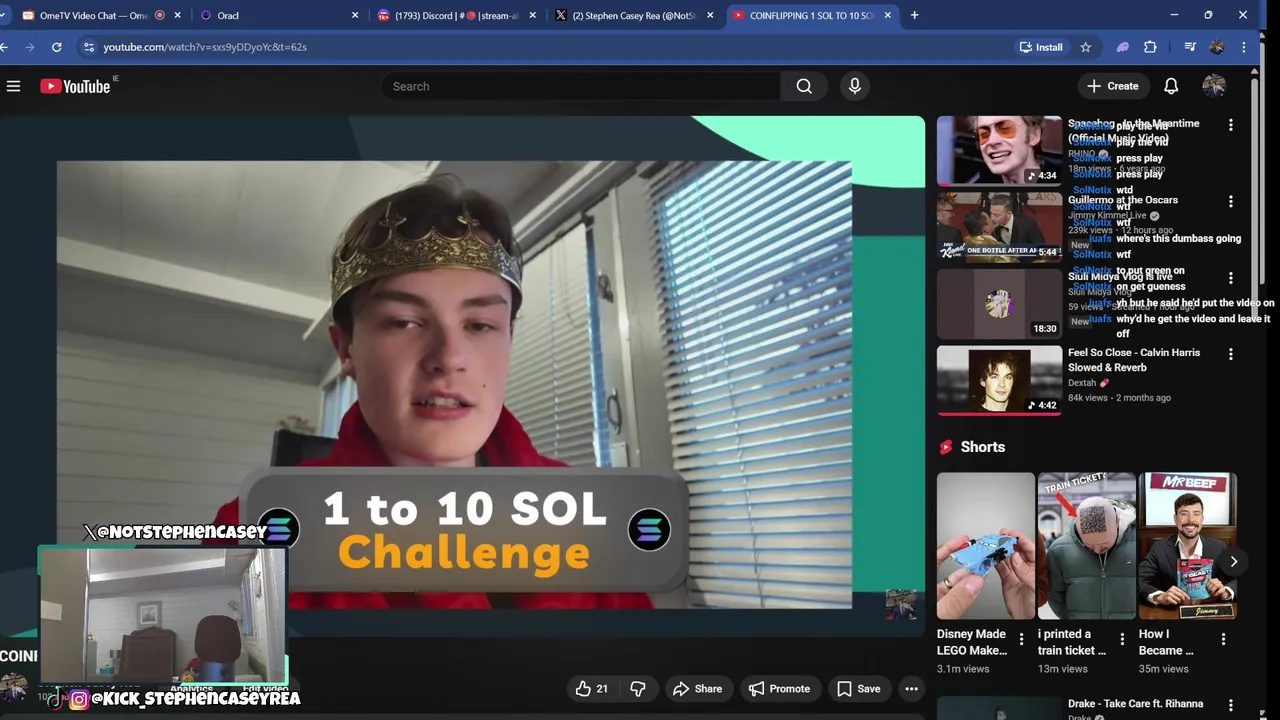Click the Share button

[697, 688]
